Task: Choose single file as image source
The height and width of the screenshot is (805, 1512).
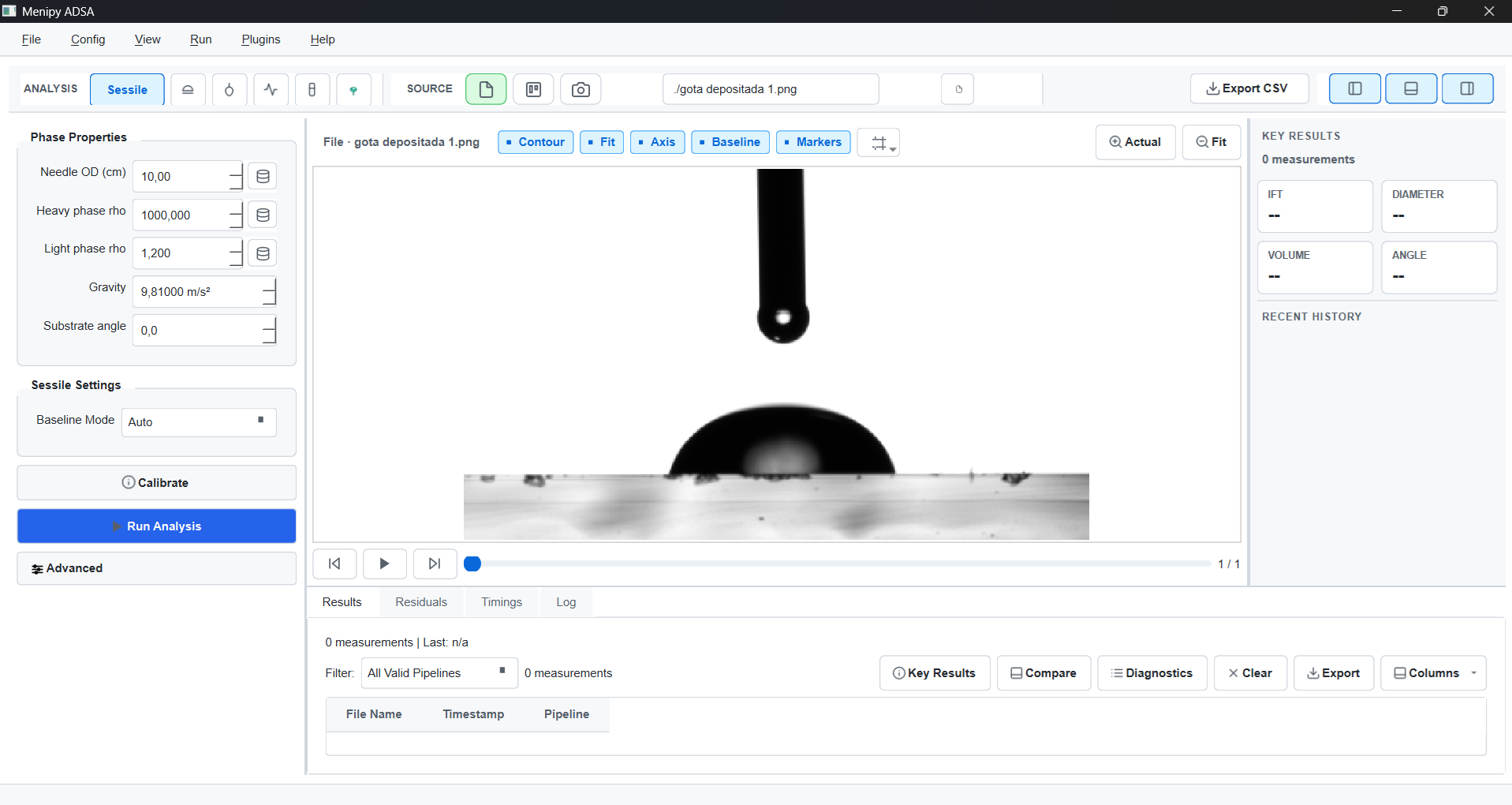Action: tap(486, 89)
